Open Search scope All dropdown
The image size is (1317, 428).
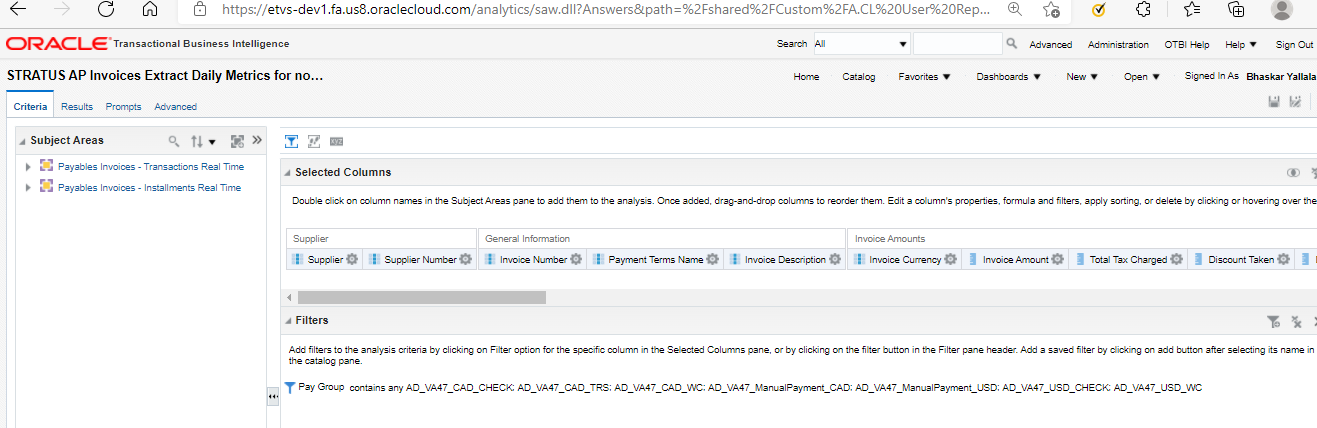pyautogui.click(x=861, y=44)
